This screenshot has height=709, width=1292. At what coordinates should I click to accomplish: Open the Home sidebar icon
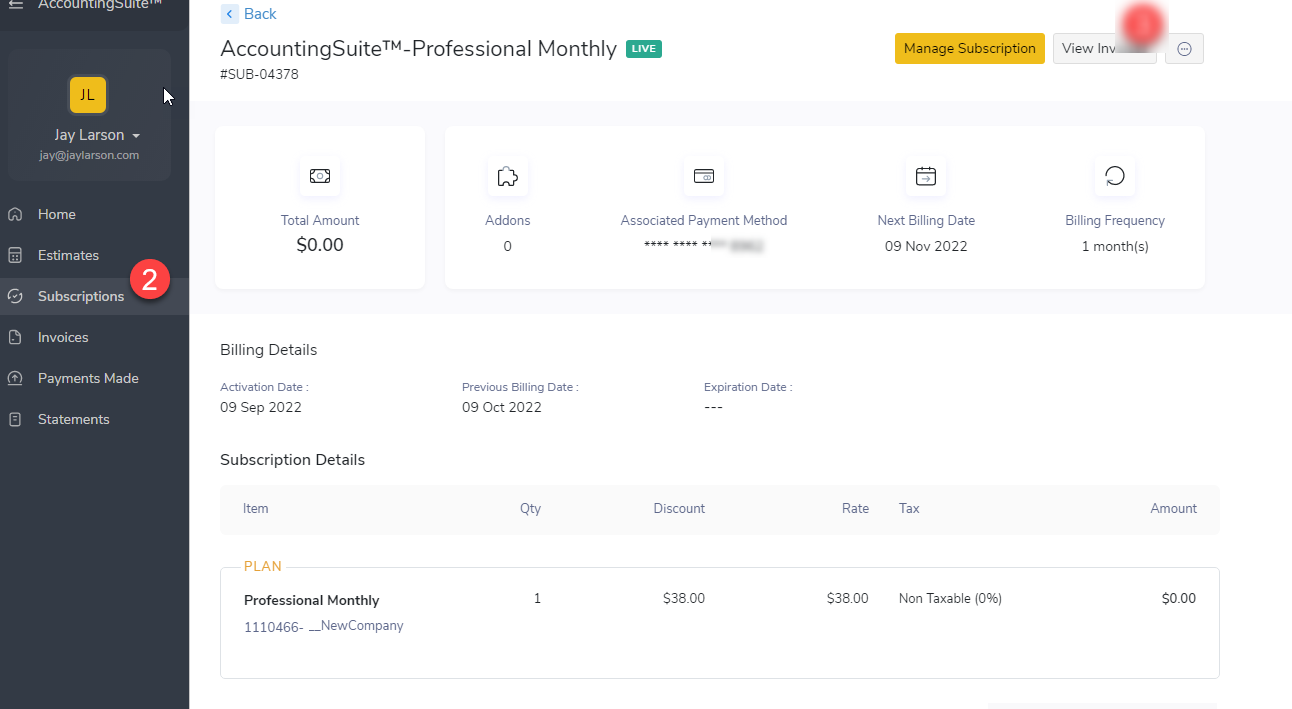(15, 214)
